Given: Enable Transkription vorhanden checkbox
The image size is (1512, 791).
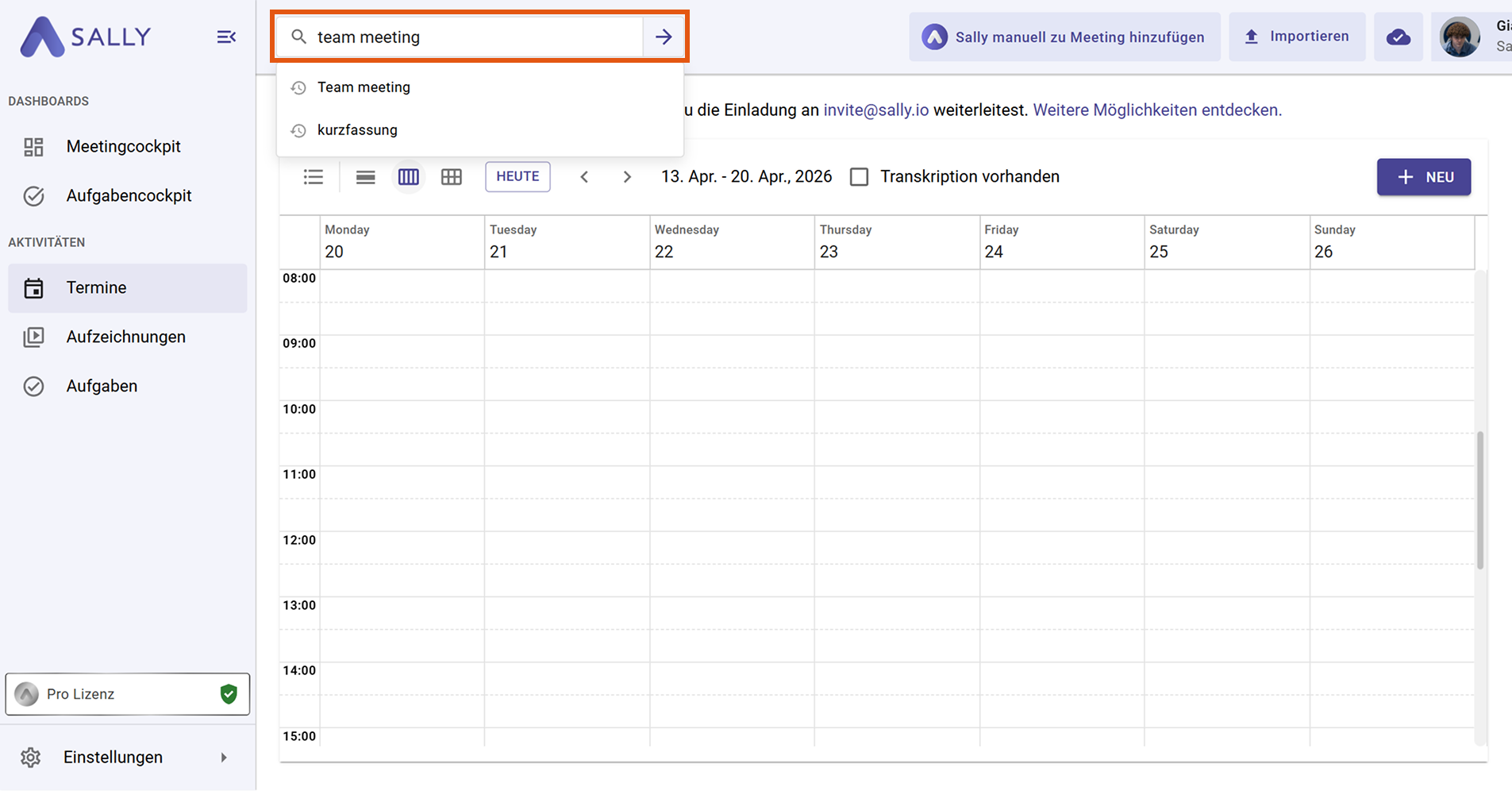Looking at the screenshot, I should point(859,177).
